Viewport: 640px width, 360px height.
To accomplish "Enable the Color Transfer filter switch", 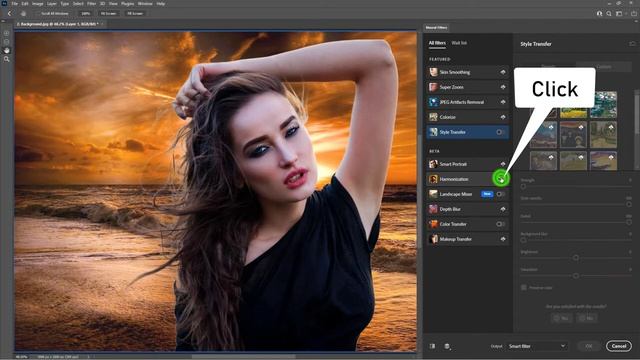I will coord(500,224).
